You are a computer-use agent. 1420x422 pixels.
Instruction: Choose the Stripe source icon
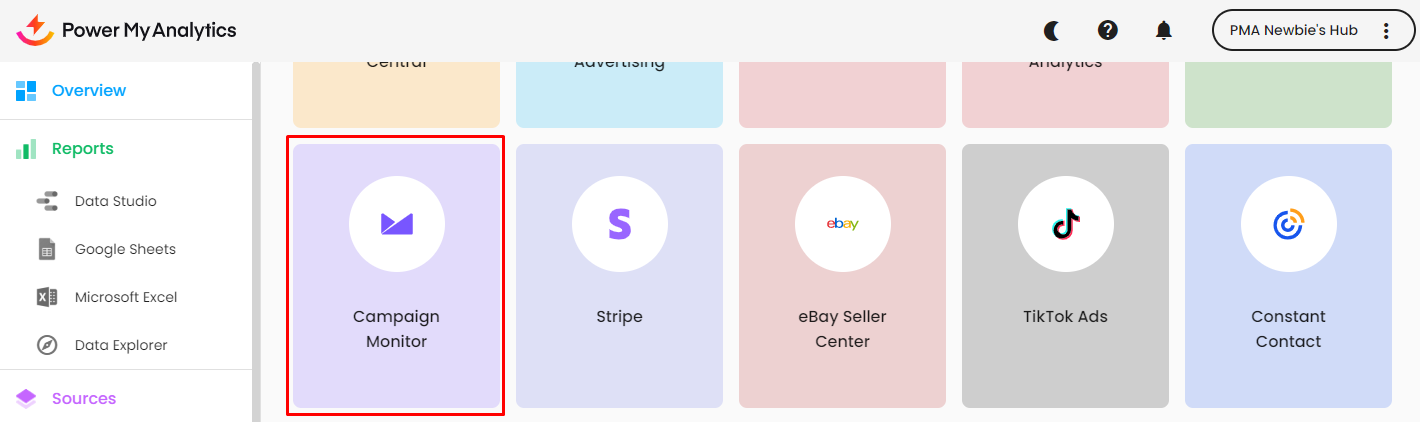[620, 224]
